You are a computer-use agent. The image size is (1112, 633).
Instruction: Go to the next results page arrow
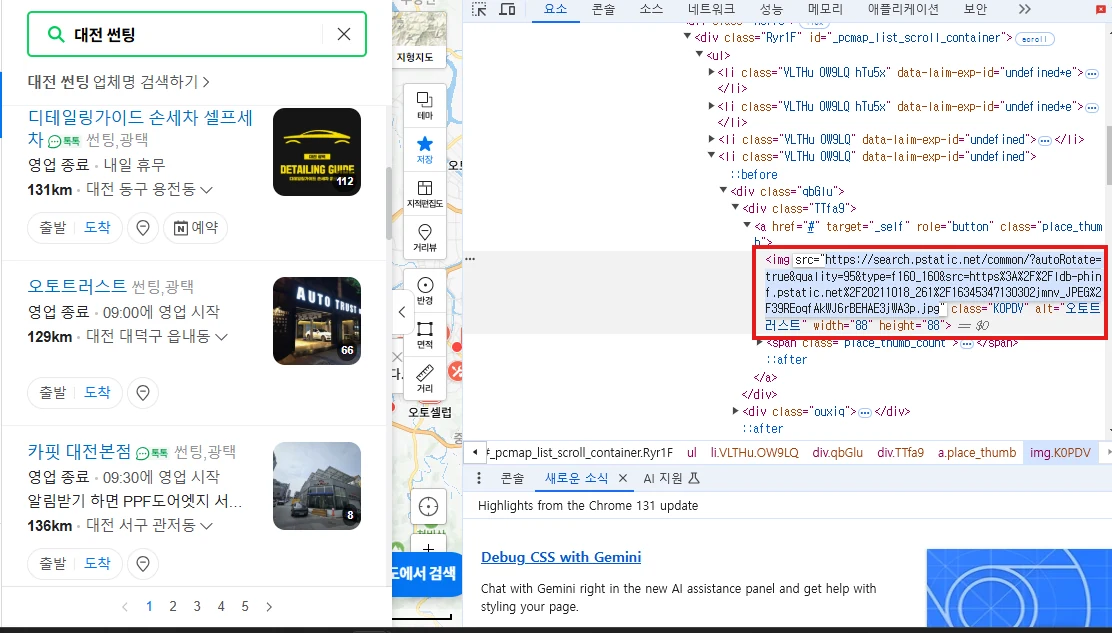pos(269,606)
